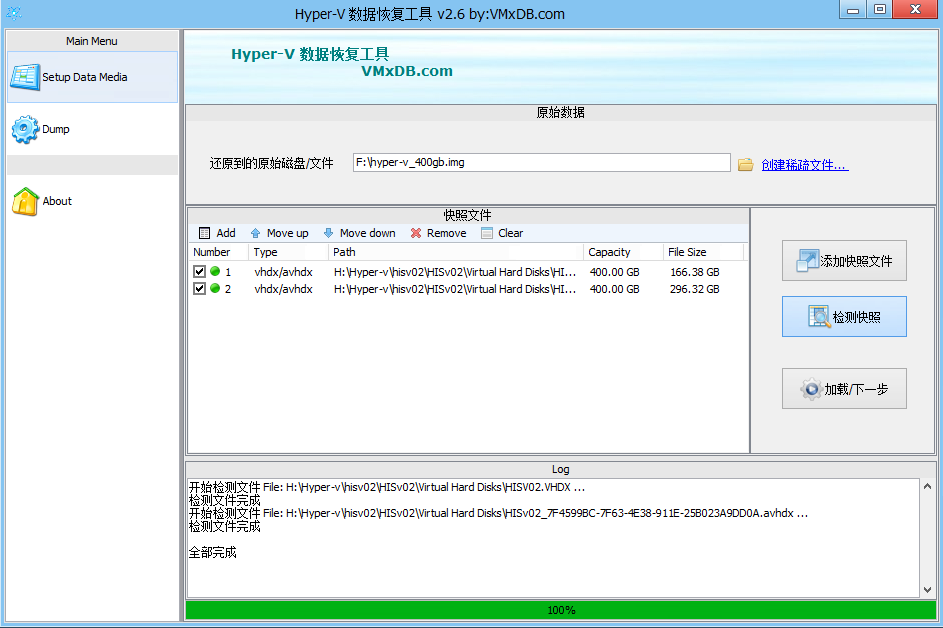Select the path cell of row 1
Screen dimensions: 943x628
click(x=455, y=272)
